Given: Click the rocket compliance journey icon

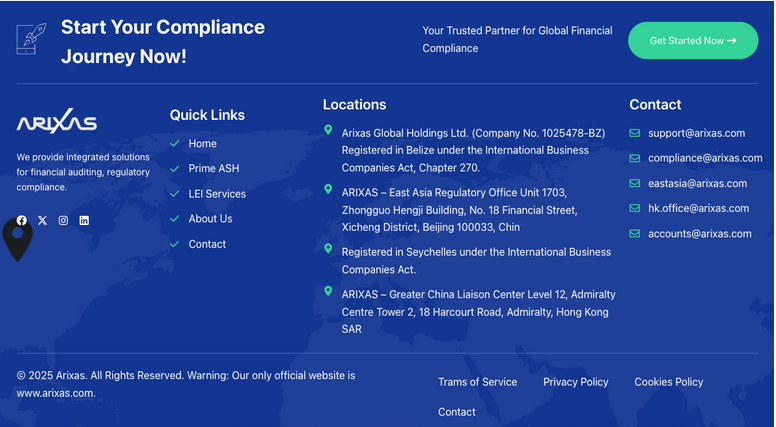Looking at the screenshot, I should (x=32, y=39).
